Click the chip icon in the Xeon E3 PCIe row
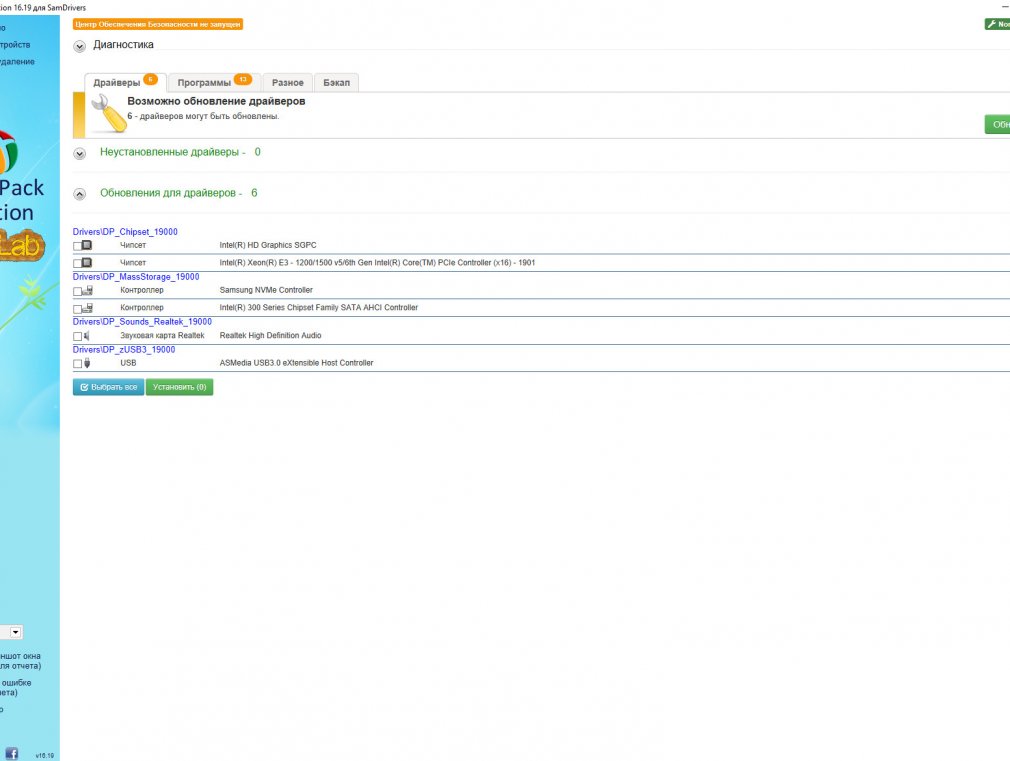The width and height of the screenshot is (1010, 761). click(87, 263)
